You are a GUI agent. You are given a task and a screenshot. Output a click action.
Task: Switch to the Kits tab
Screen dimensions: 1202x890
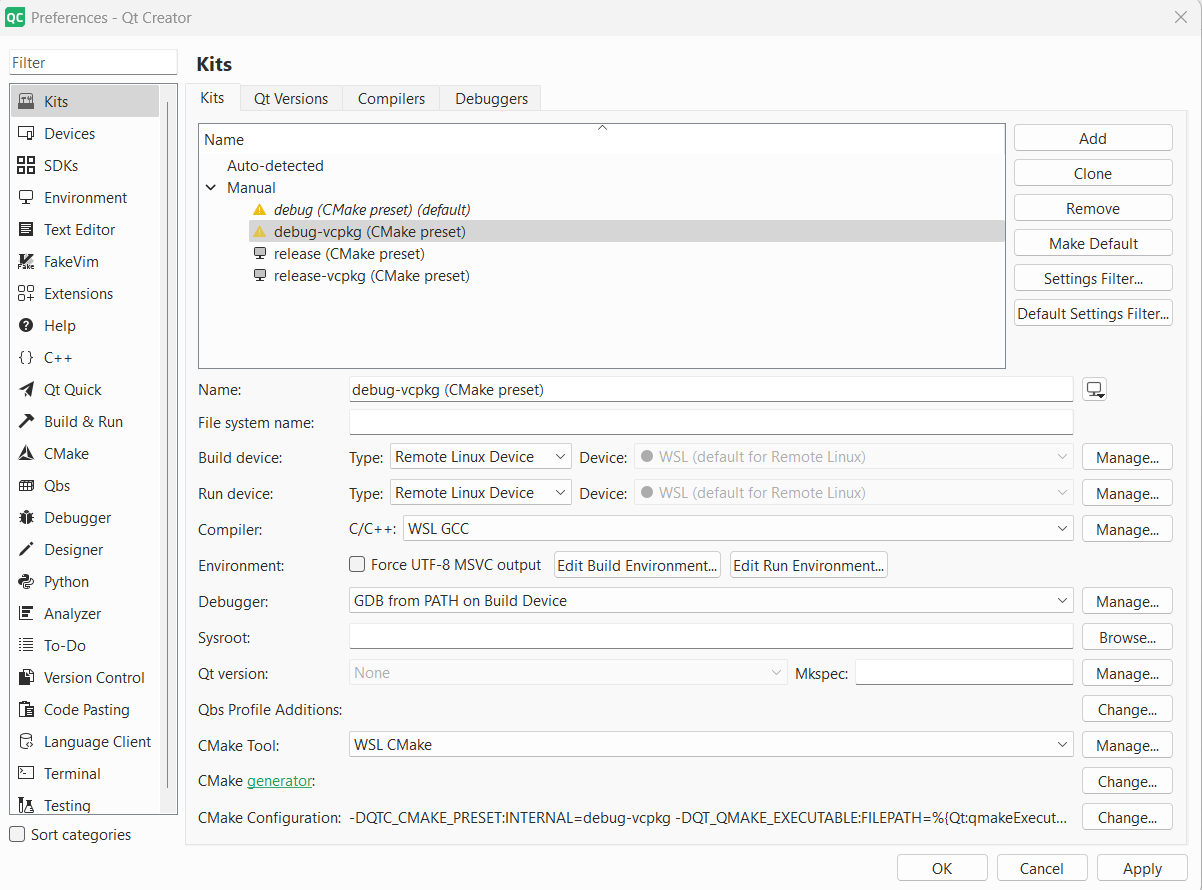pos(212,97)
